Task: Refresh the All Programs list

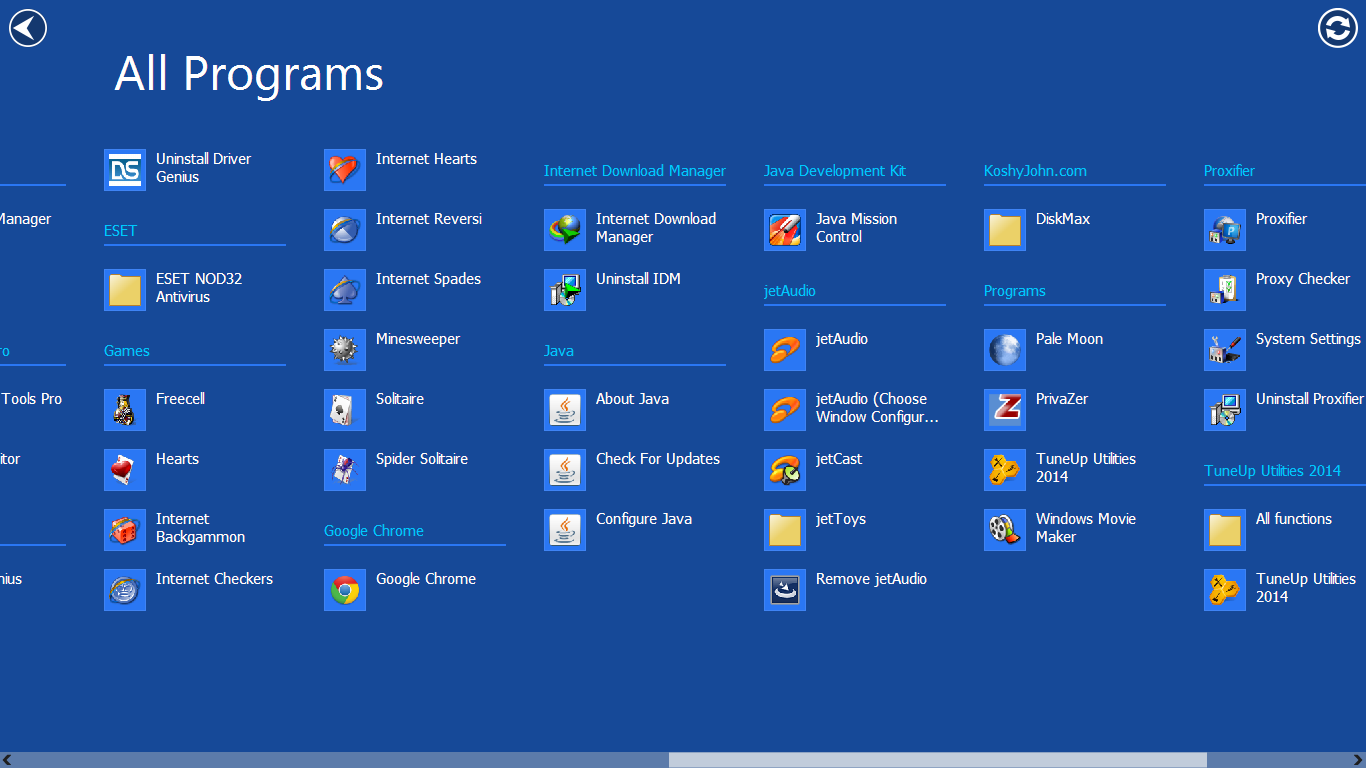Action: 1338,27
